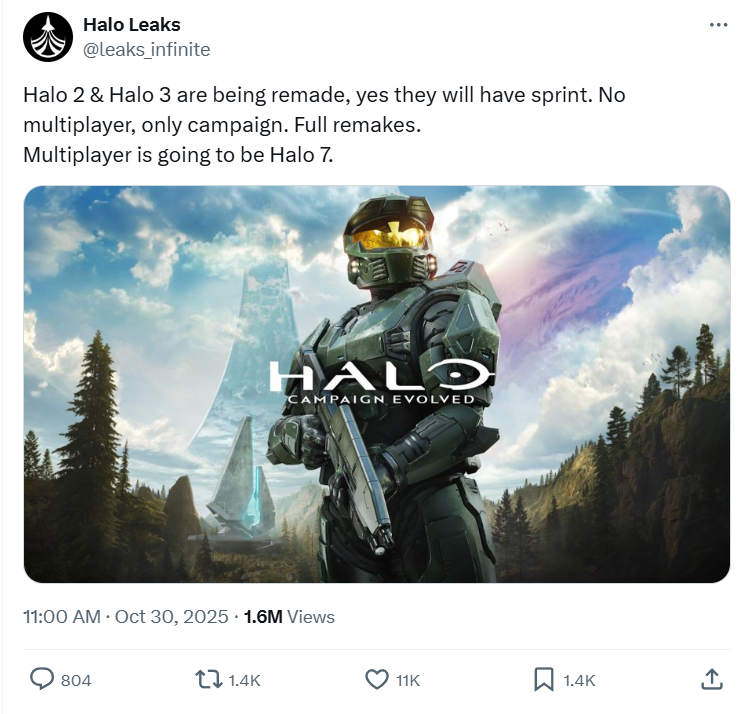Open the Halo Leaks display name link

(x=132, y=25)
